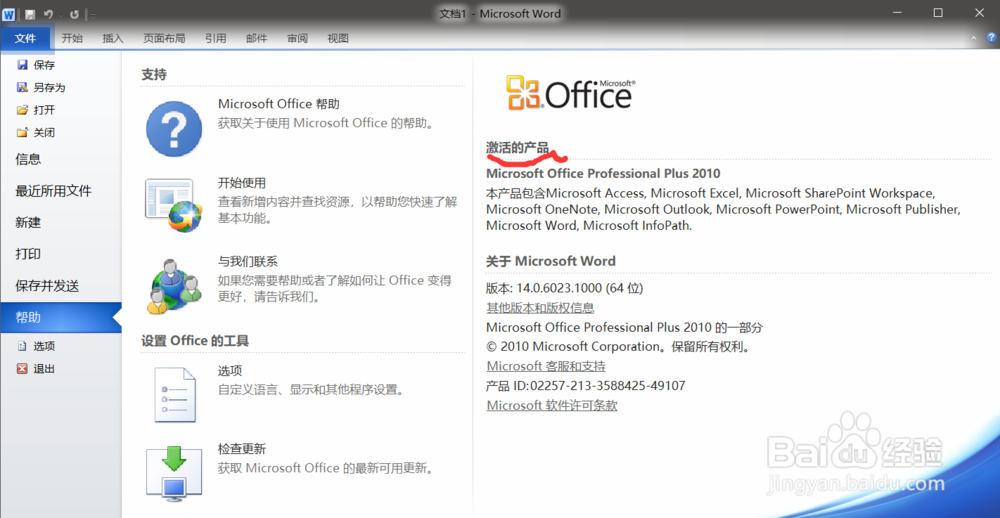Click the 检查更新 check updates title

point(242,449)
